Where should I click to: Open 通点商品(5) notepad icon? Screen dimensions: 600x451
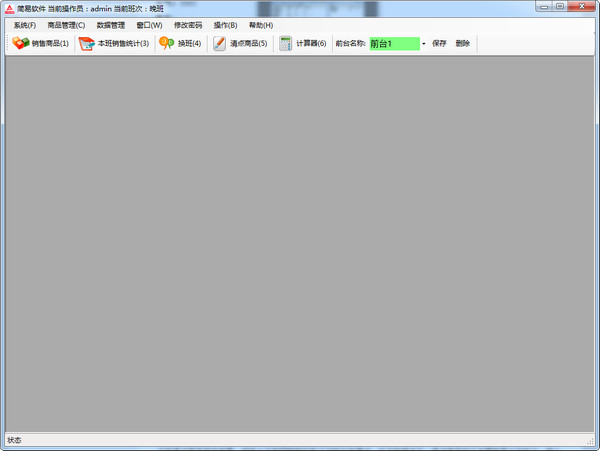[x=219, y=43]
